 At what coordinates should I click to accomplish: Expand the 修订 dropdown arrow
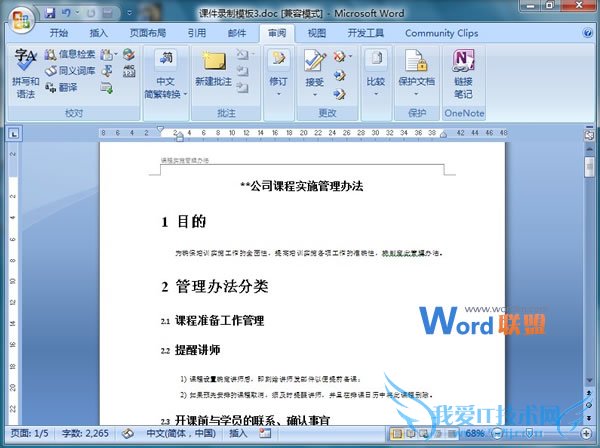tap(279, 94)
